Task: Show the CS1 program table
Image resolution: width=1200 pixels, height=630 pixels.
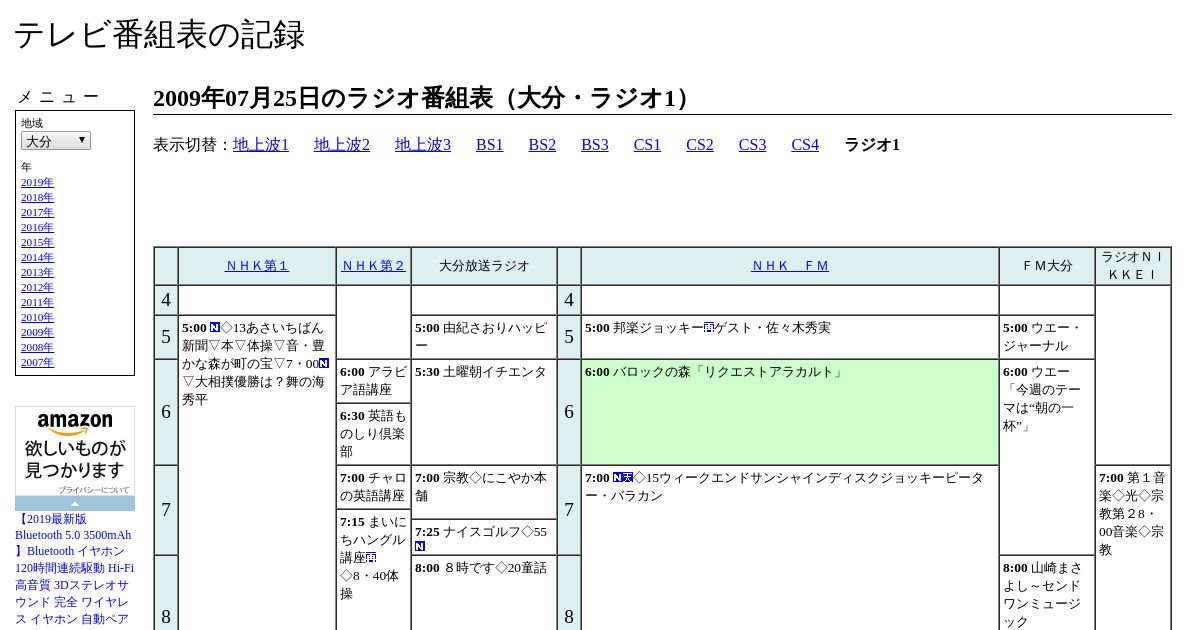Action: (x=647, y=145)
